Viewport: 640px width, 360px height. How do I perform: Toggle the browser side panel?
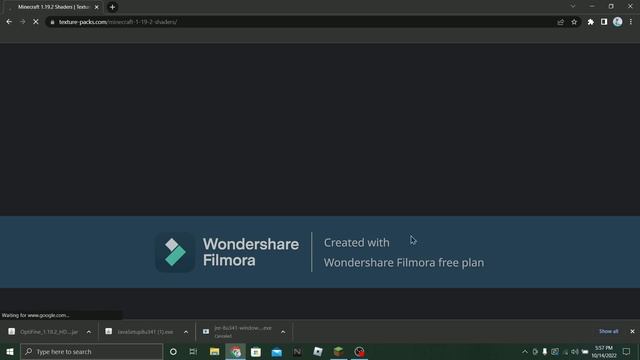[604, 22]
